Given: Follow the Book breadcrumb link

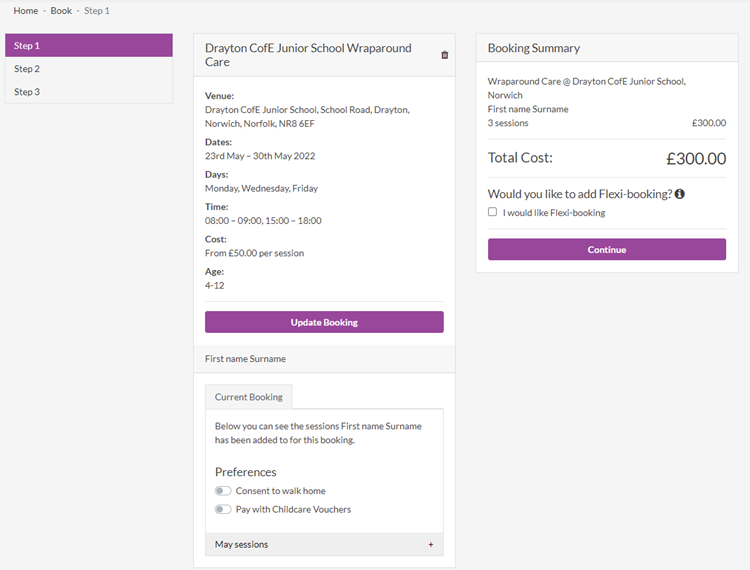Looking at the screenshot, I should 61,11.
